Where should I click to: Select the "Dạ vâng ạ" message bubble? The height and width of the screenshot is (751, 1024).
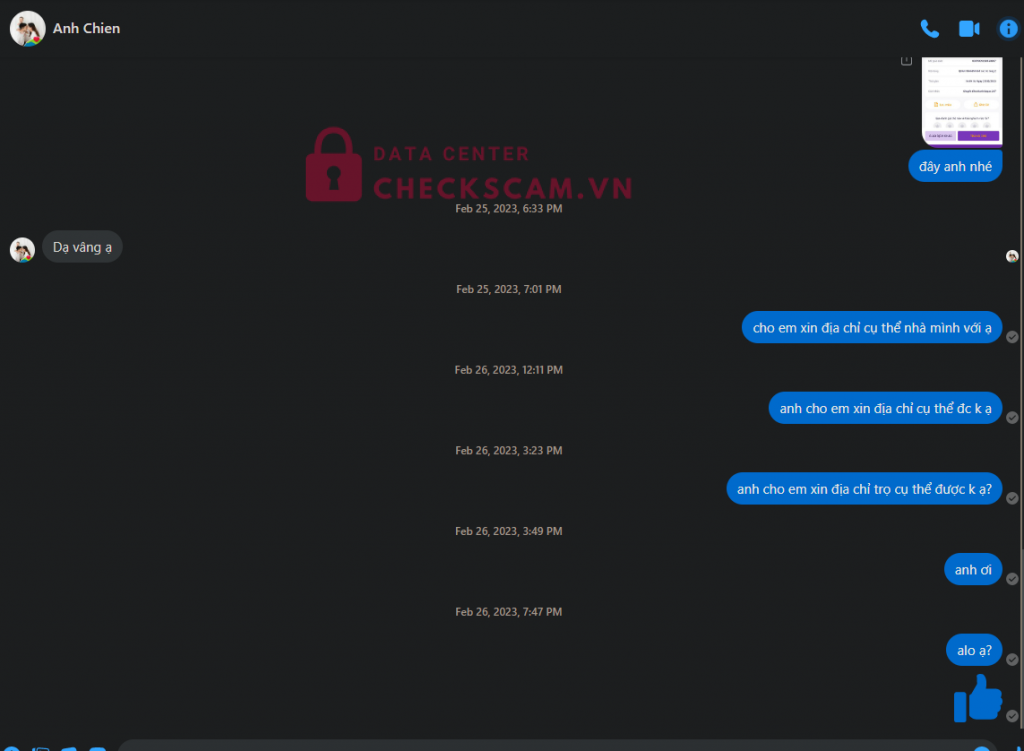(x=82, y=247)
